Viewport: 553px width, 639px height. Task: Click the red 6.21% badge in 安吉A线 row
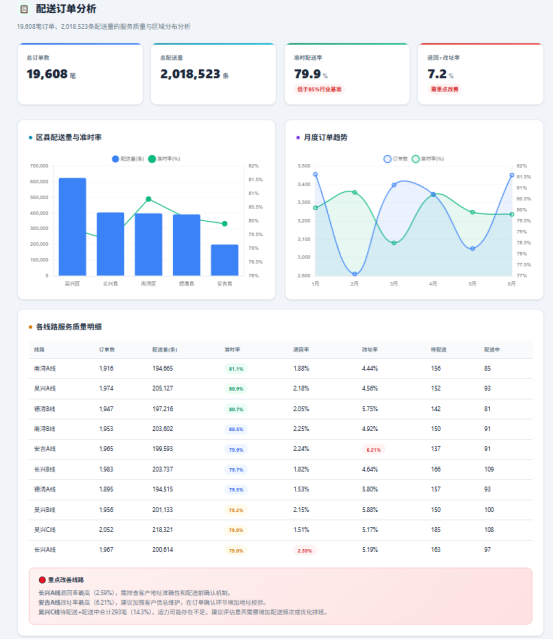[x=373, y=450]
